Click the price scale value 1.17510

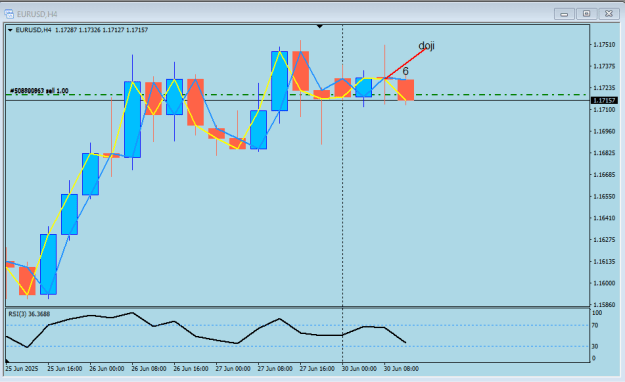tap(604, 45)
